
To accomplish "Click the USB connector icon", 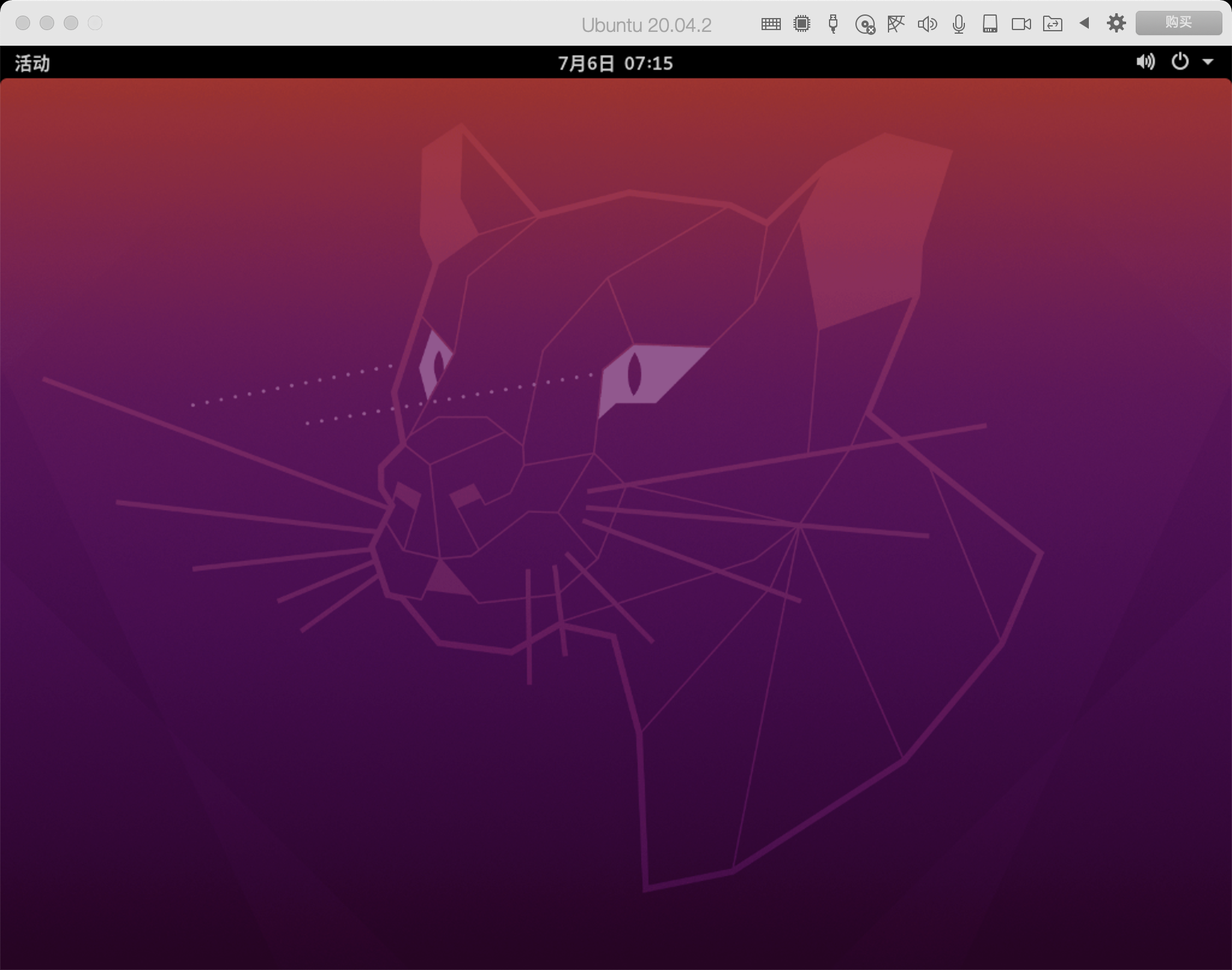I will point(833,24).
